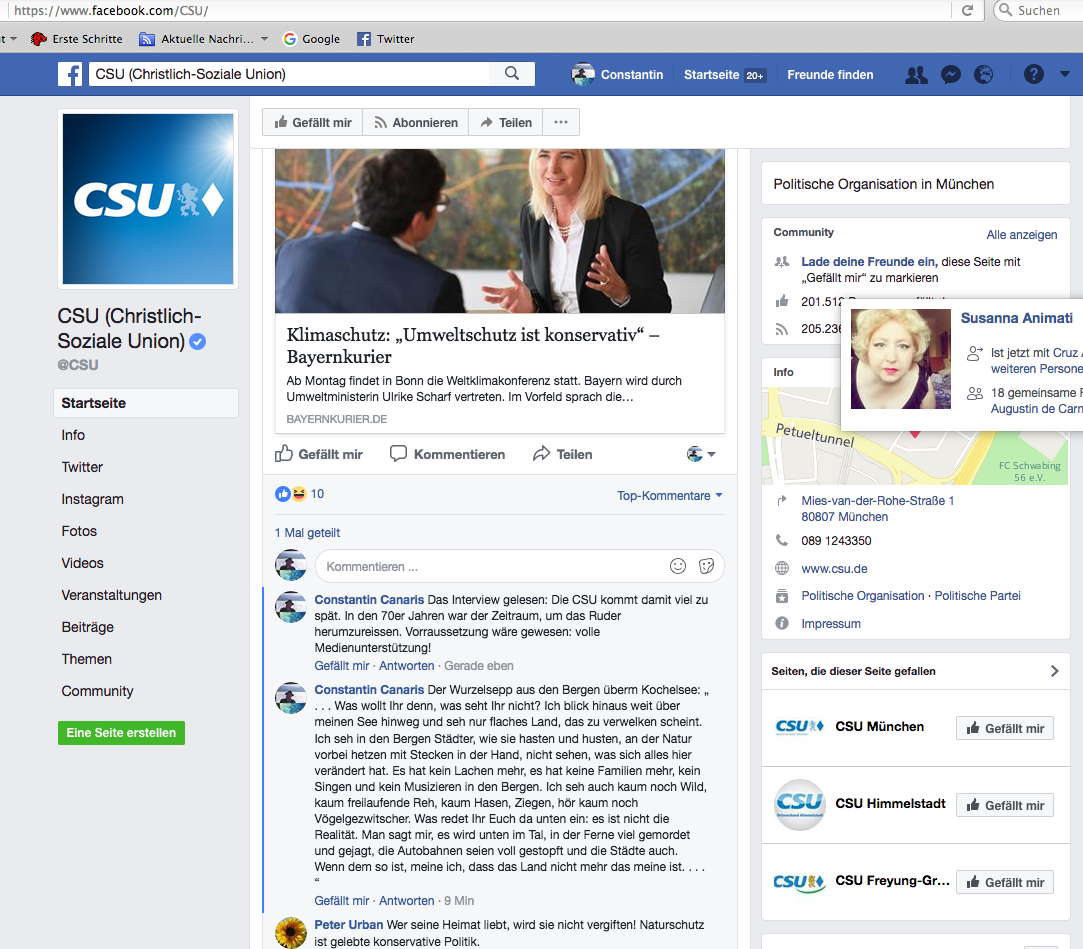
Task: Click Politische Partei category link
Action: [x=977, y=596]
